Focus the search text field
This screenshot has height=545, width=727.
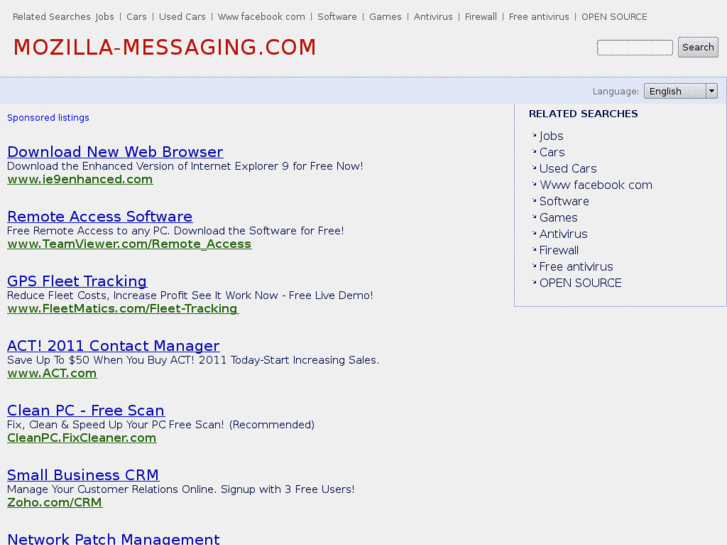coord(635,48)
